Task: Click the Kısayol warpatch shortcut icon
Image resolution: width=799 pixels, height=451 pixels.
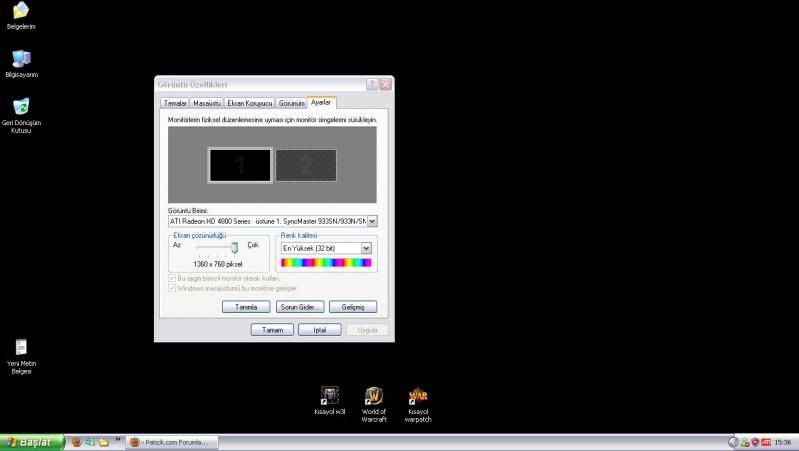Action: click(x=418, y=396)
